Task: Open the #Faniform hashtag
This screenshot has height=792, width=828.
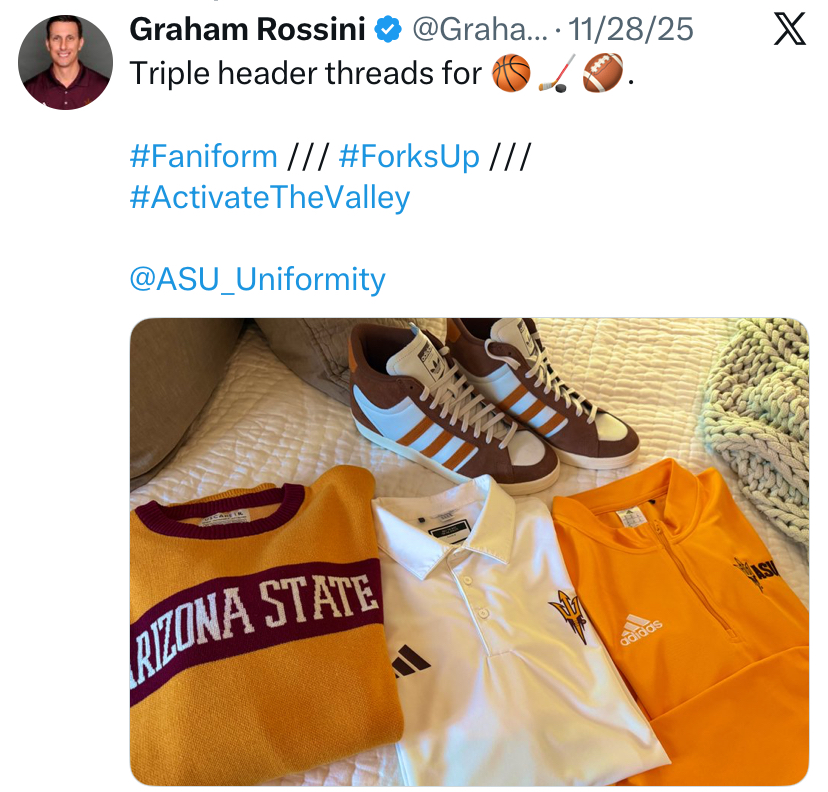Action: pos(203,156)
